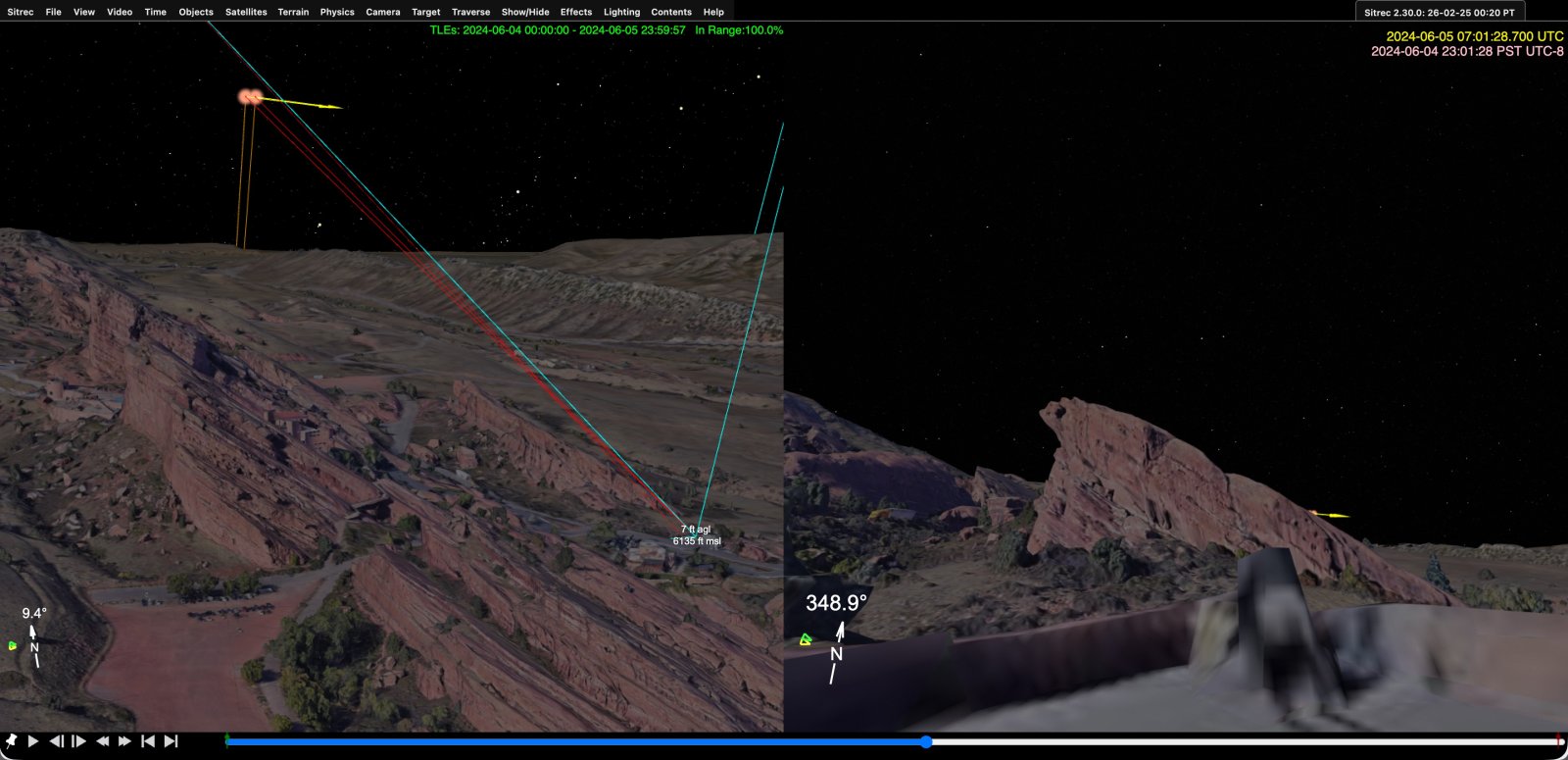
Task: Step forward one frame
Action: point(79,741)
